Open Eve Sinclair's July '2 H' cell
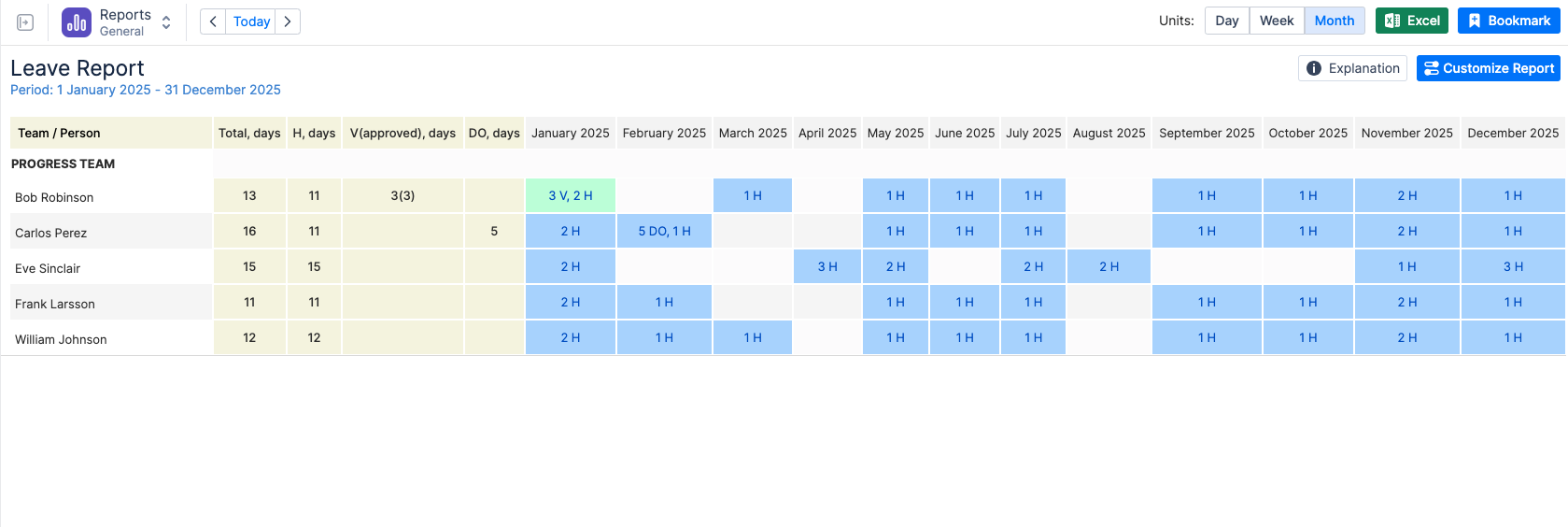 (1033, 266)
